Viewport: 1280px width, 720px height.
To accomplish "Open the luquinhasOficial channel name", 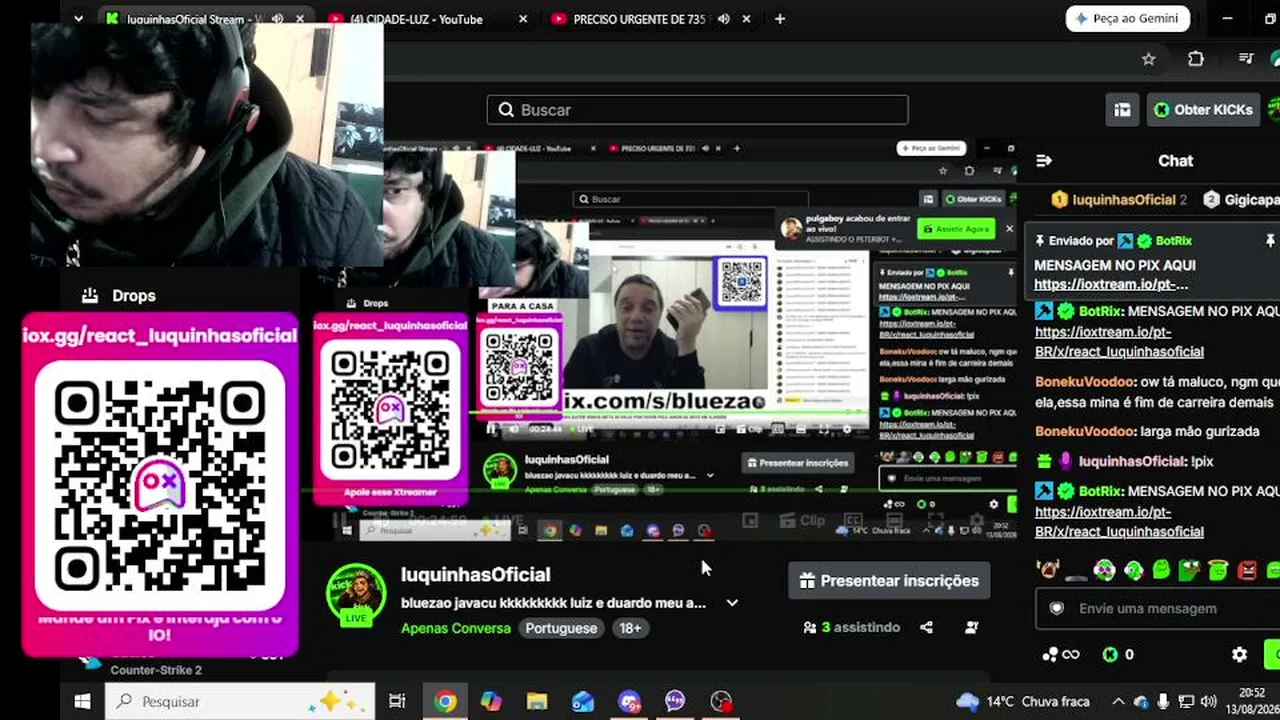I will (x=476, y=575).
